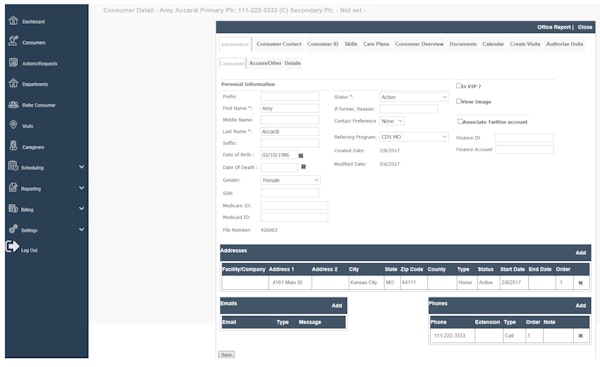The width and height of the screenshot is (600, 367).
Task: Click the First Name field containing Amy
Action: point(290,108)
